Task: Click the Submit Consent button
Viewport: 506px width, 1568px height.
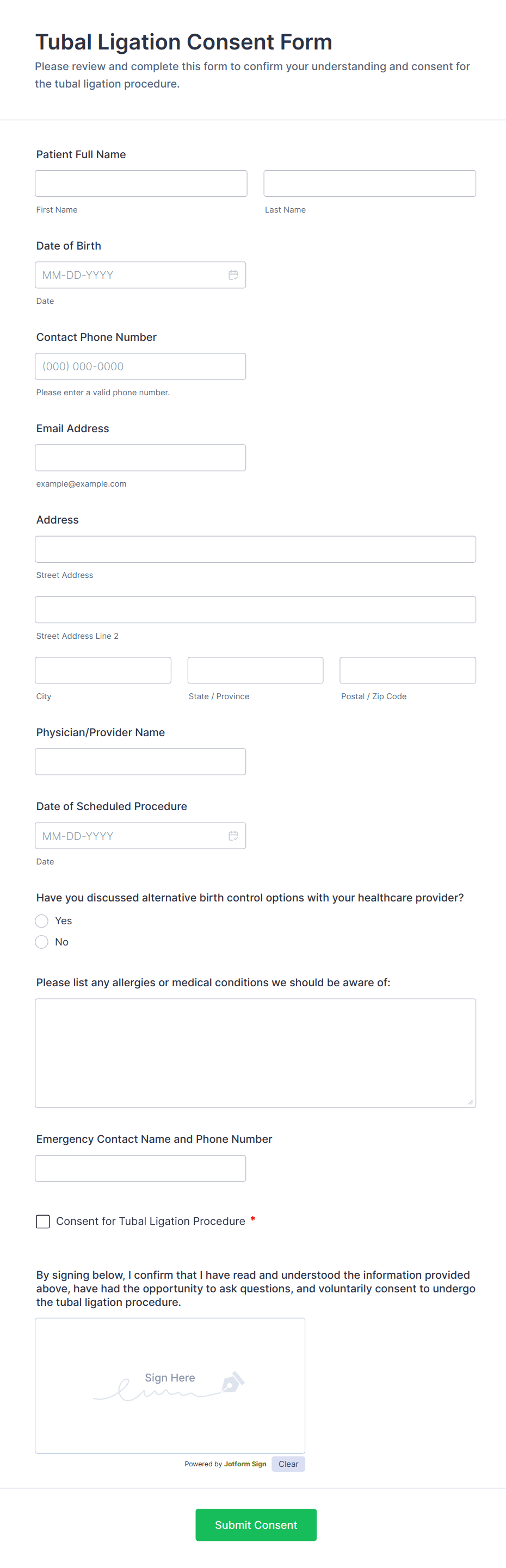Action: point(256,1525)
